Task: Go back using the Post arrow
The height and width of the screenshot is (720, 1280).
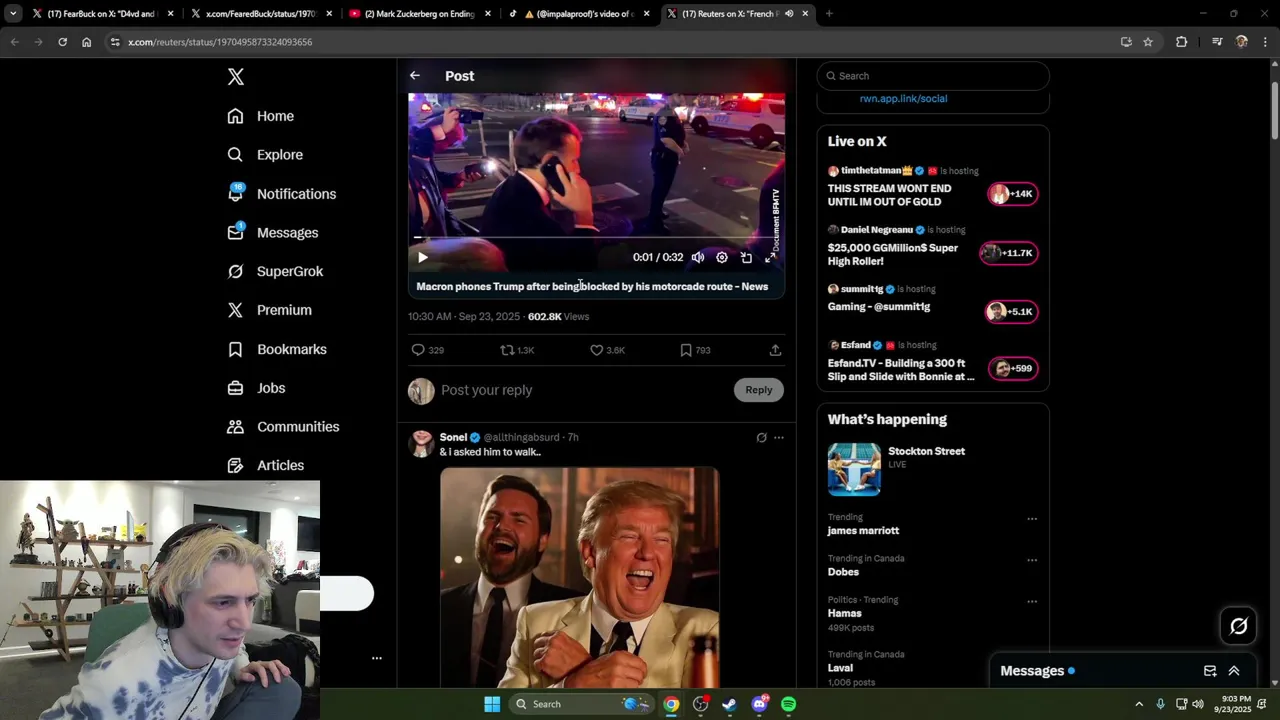Action: [x=415, y=76]
